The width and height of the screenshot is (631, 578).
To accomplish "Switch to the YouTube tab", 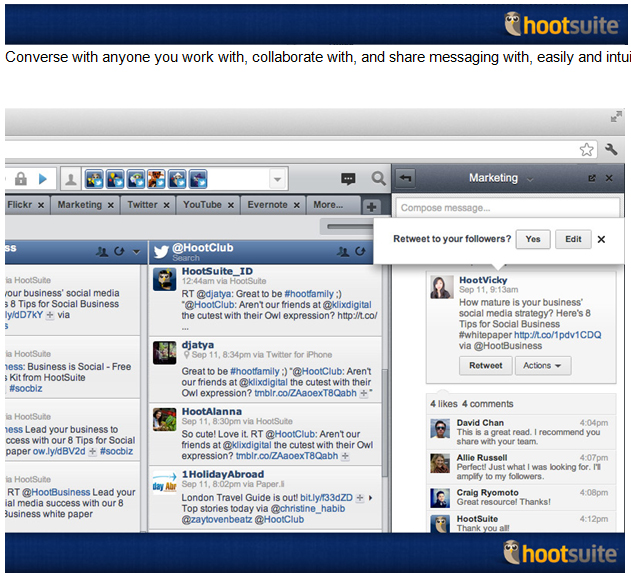I will 202,205.
